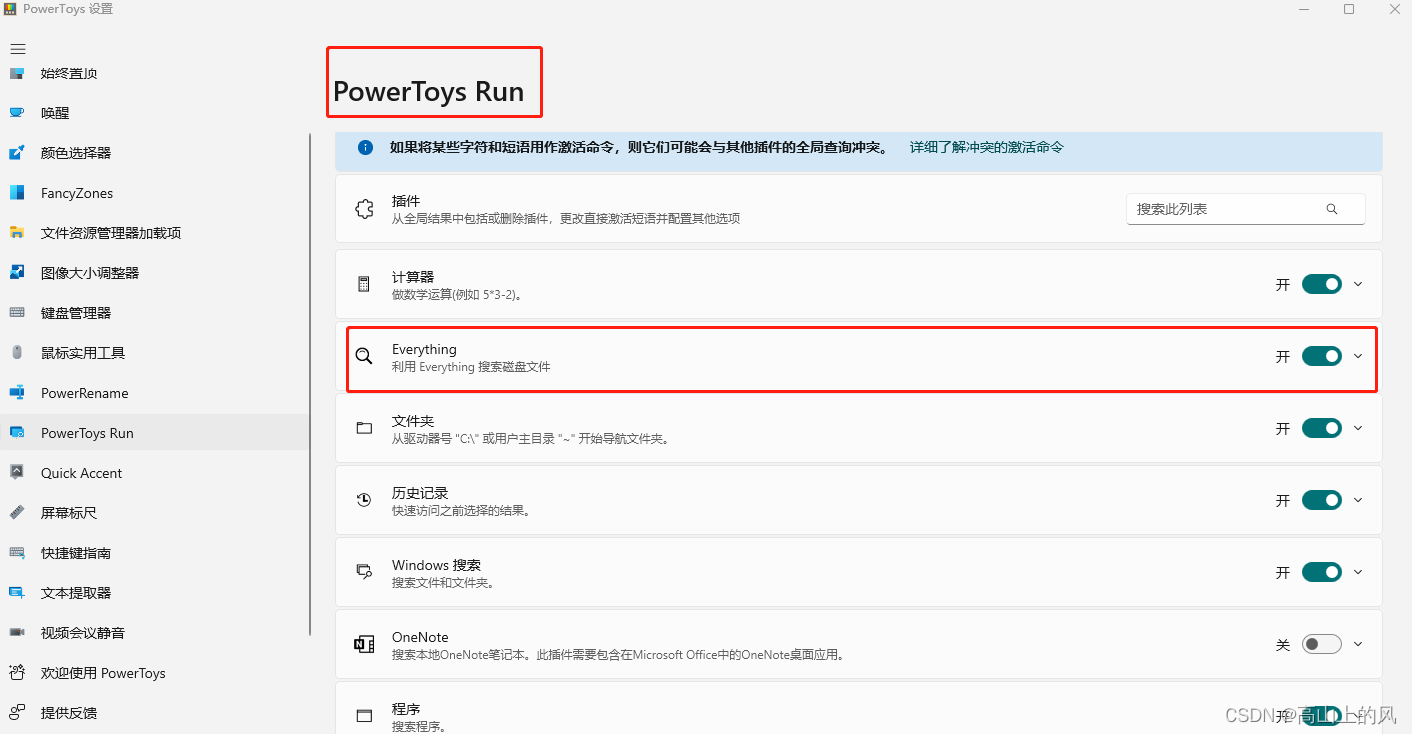Click the Mouse utilities (鼠标实用工具) icon
The height and width of the screenshot is (734, 1412).
17,353
